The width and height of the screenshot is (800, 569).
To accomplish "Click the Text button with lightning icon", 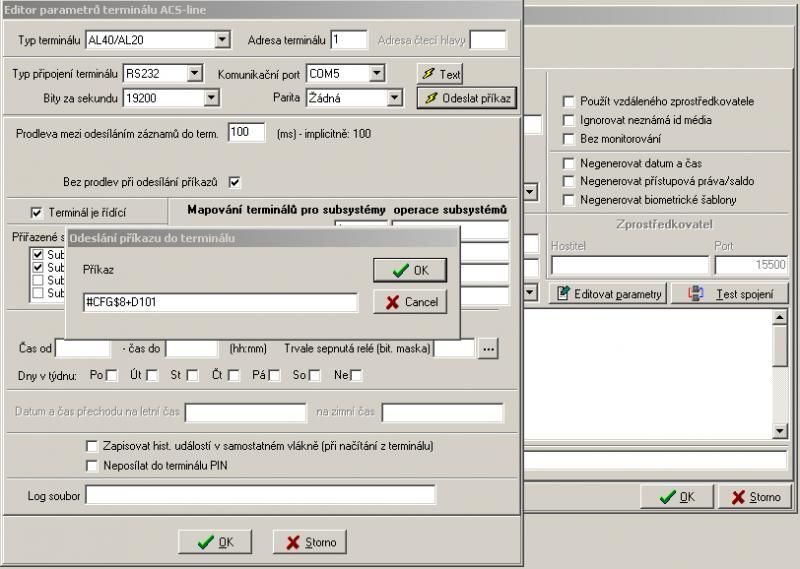I will pos(440,74).
